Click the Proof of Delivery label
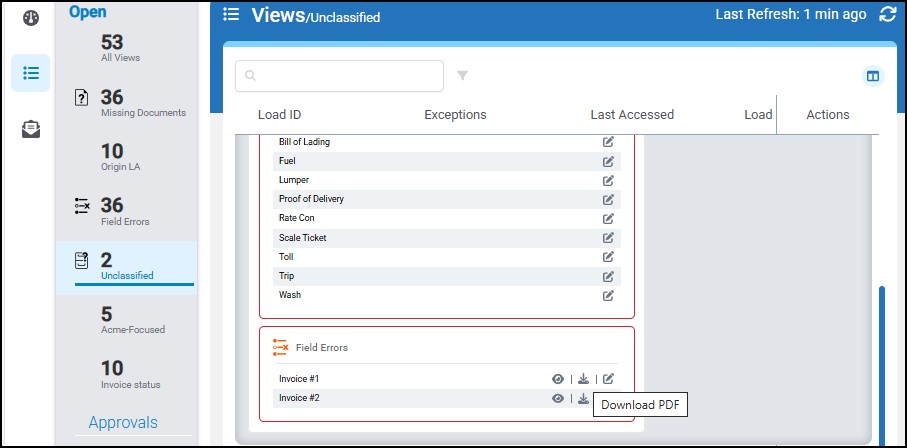 [311, 199]
